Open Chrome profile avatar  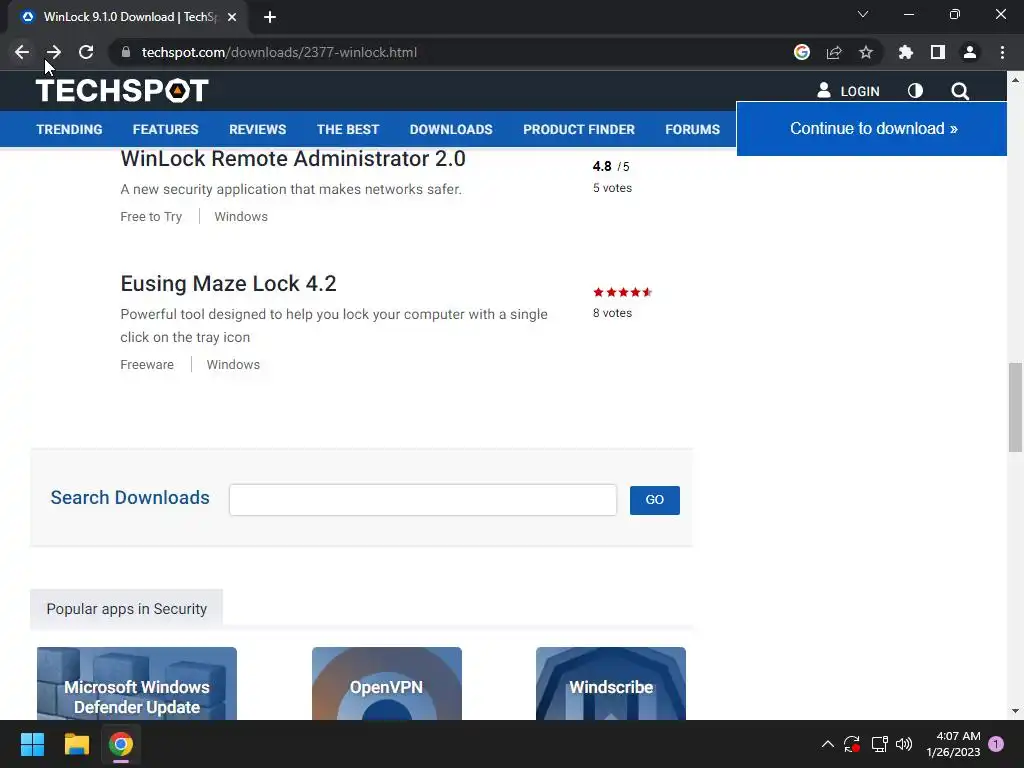click(x=970, y=52)
